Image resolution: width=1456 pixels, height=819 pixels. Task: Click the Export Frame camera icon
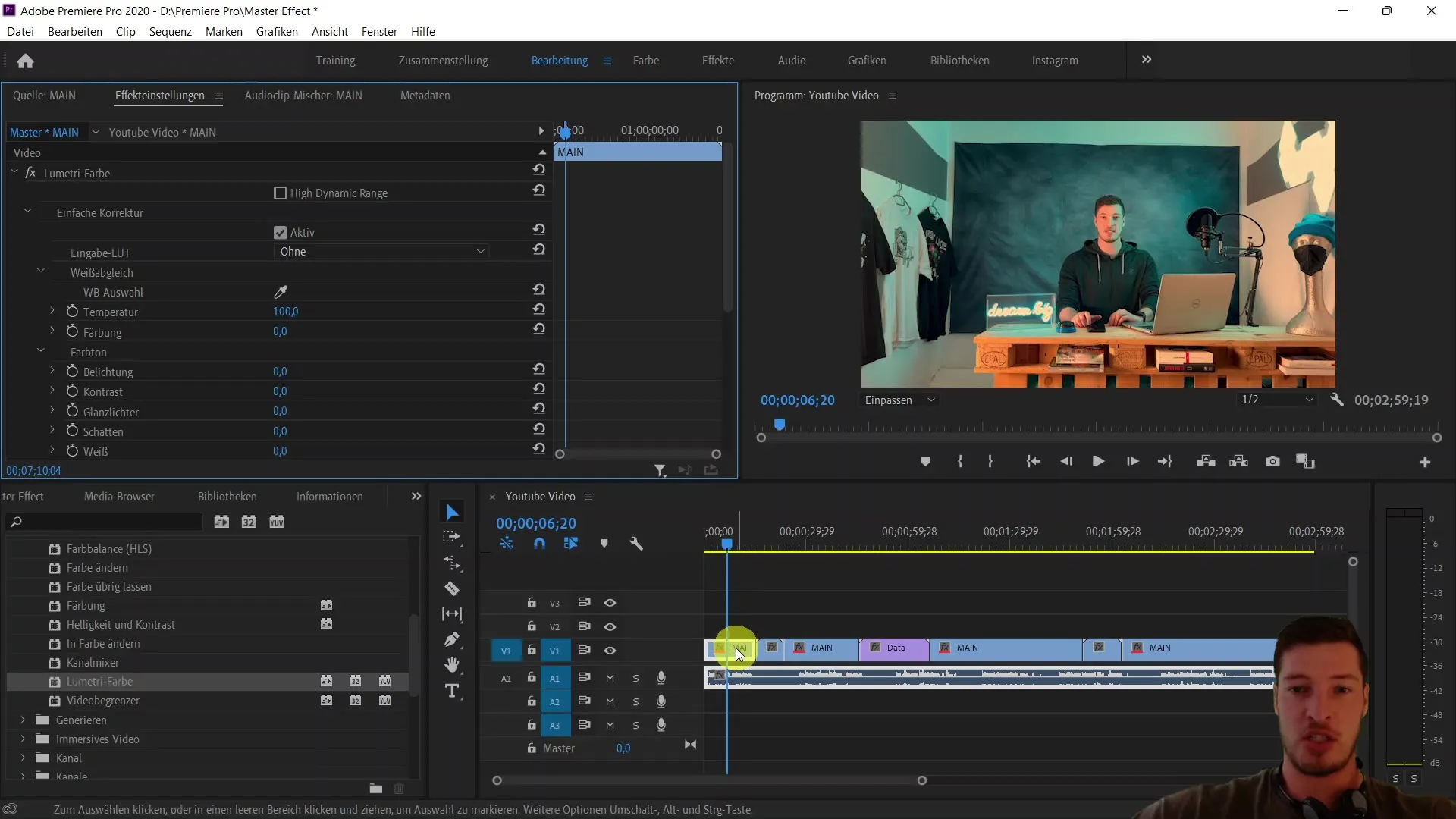1272,461
